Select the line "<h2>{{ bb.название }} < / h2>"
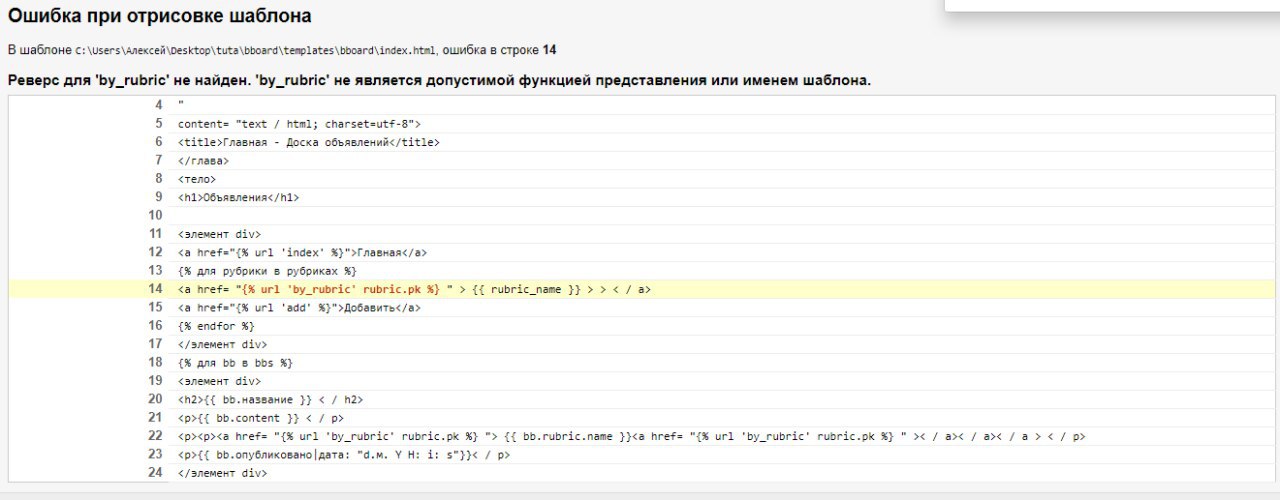 coord(270,399)
